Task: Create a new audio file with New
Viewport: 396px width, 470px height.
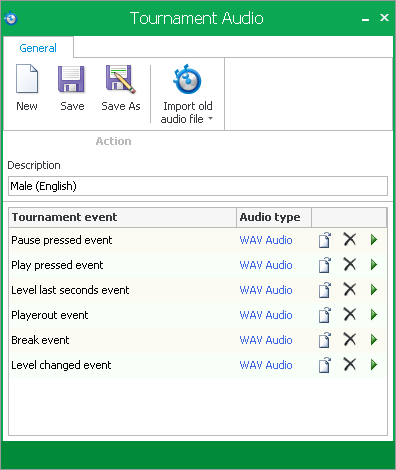Action: (27, 88)
